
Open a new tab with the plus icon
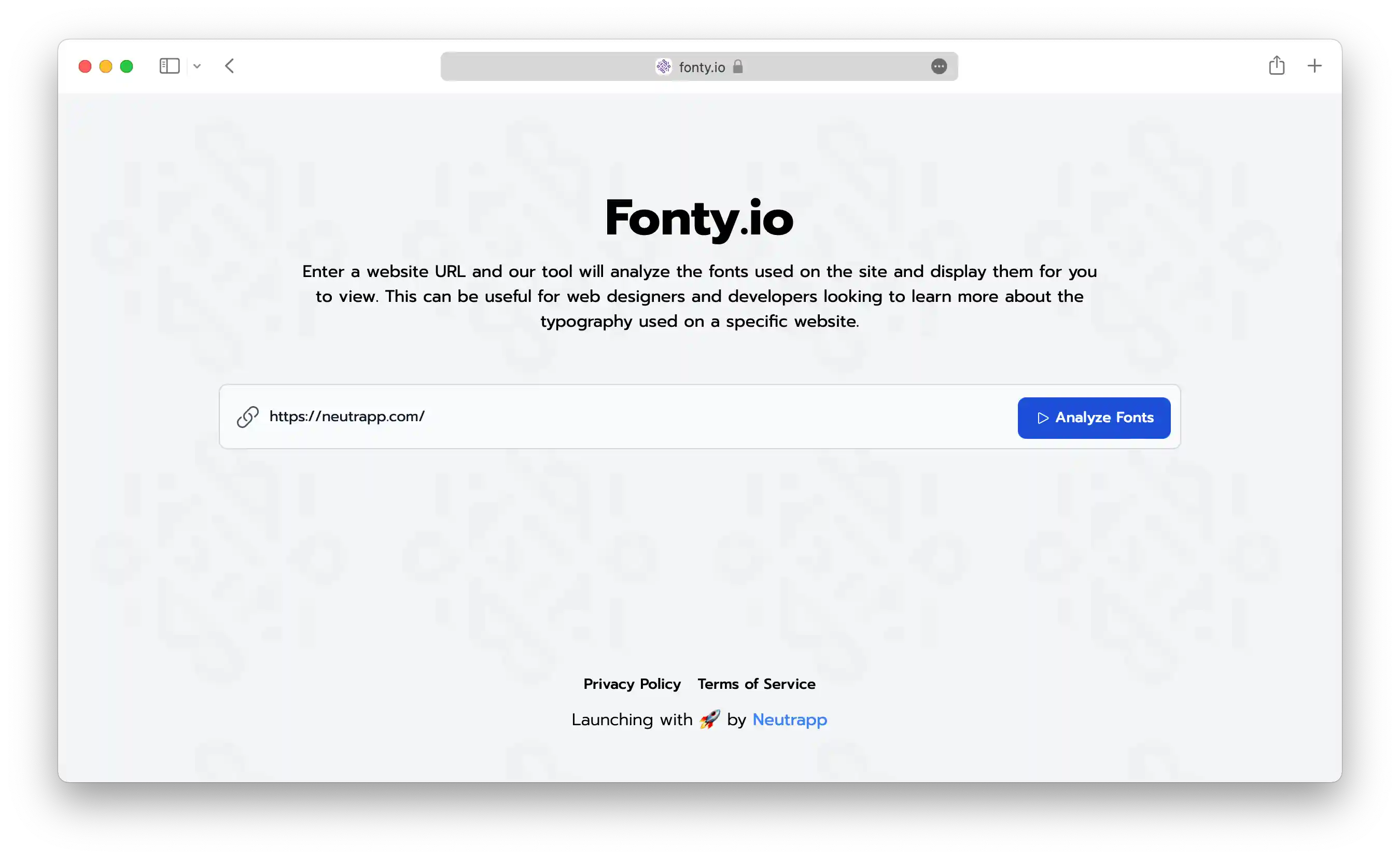tap(1315, 66)
